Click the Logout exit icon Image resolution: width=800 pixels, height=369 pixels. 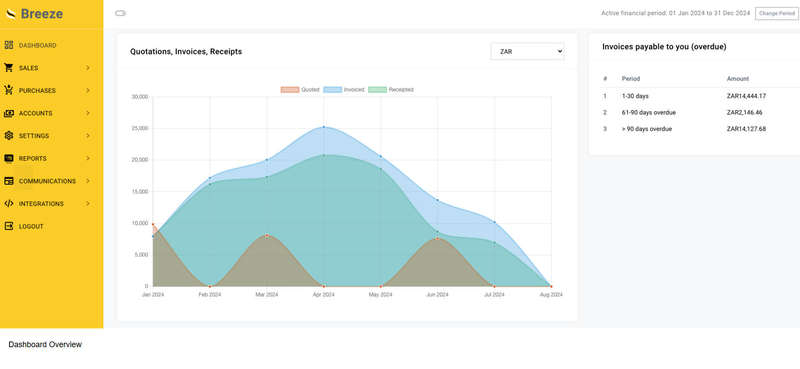(9, 226)
